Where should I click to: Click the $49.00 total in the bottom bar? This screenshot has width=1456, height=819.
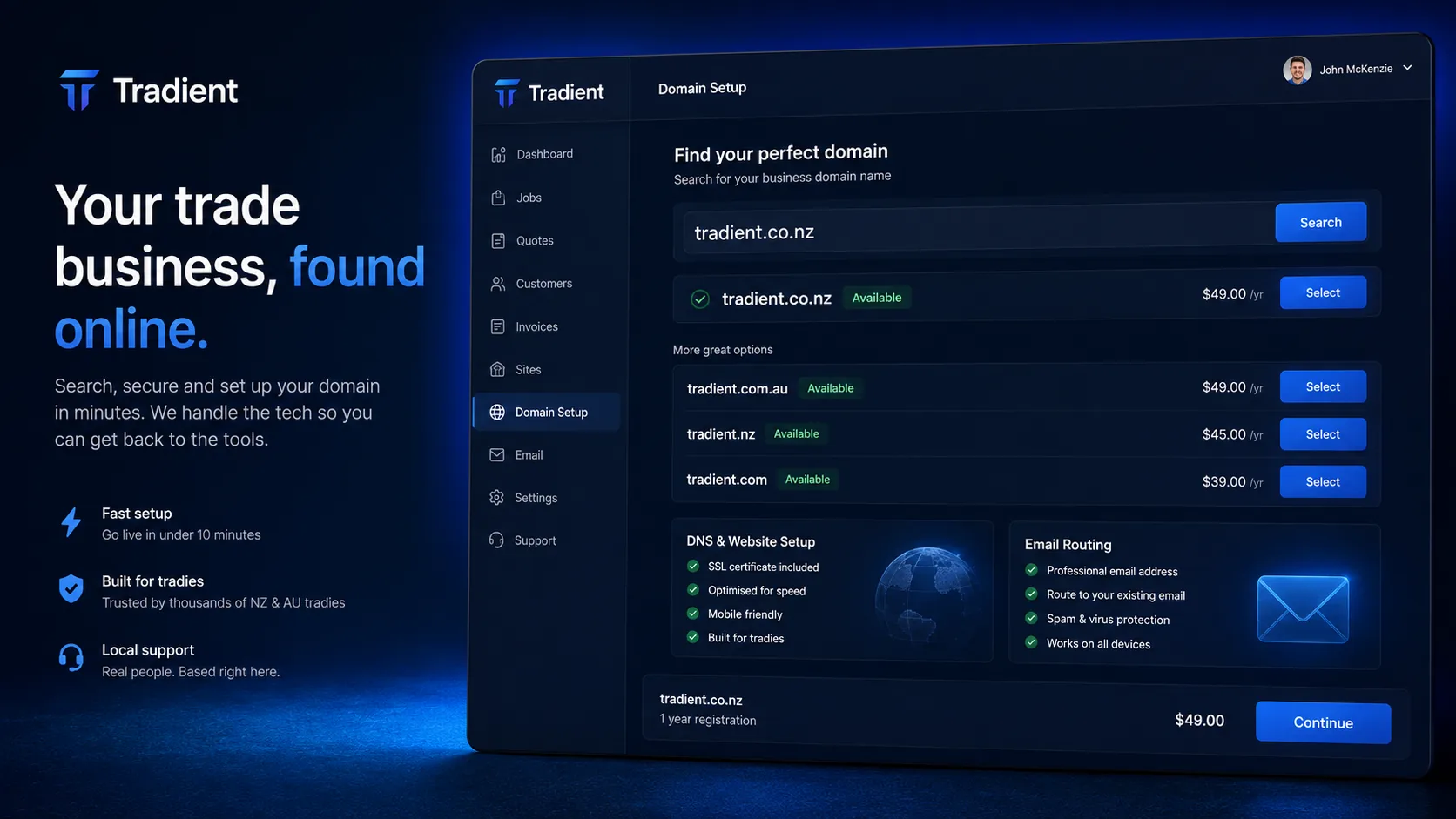coord(1199,721)
